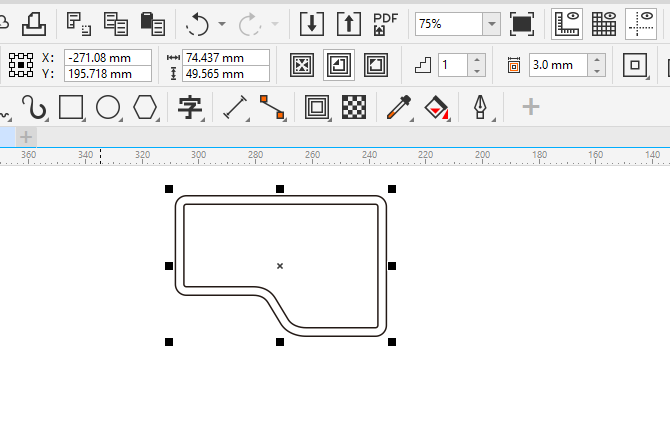Click the contour steps field
This screenshot has height=428, width=670.
click(453, 65)
